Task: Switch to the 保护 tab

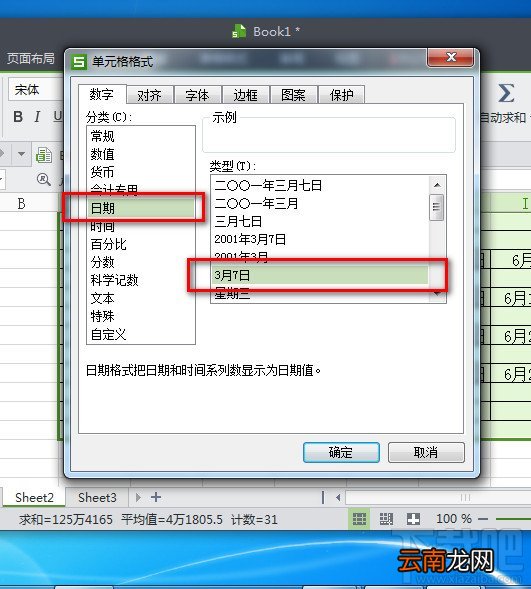Action: pyautogui.click(x=341, y=95)
